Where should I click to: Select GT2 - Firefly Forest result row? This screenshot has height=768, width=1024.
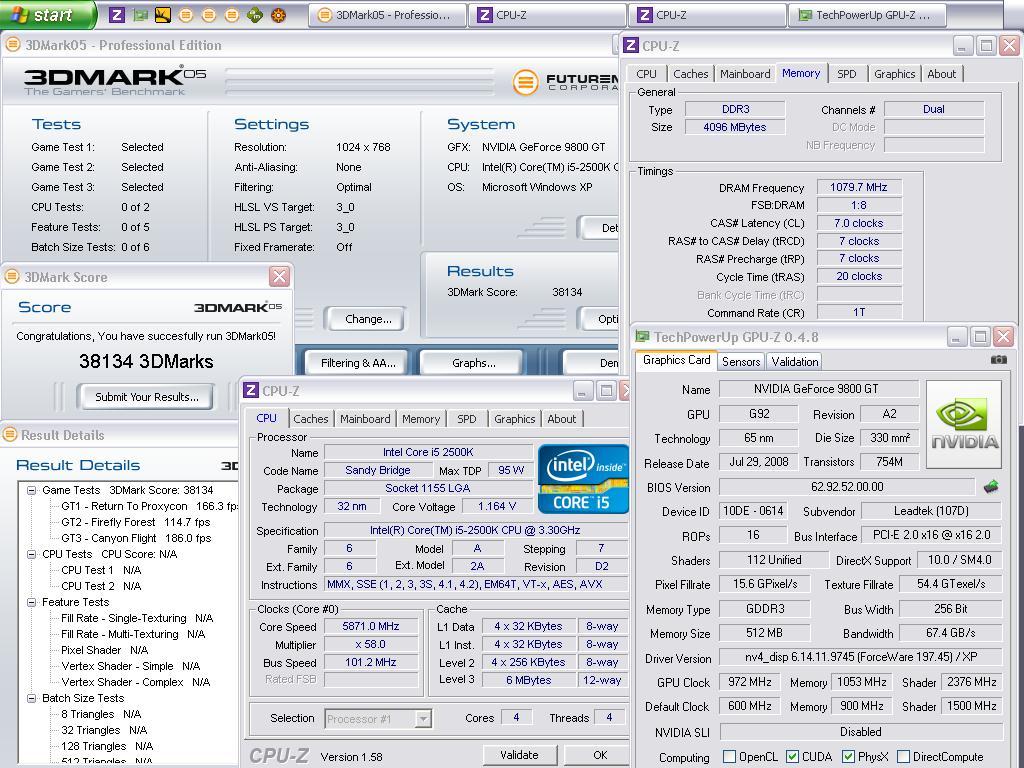(x=136, y=522)
